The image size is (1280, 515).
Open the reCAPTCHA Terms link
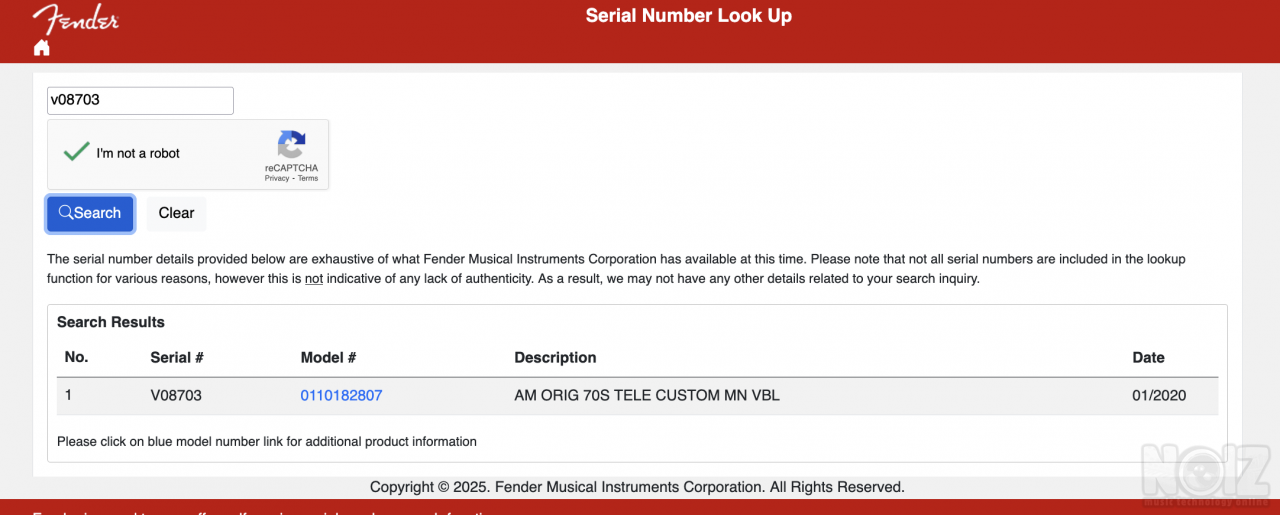(x=308, y=178)
